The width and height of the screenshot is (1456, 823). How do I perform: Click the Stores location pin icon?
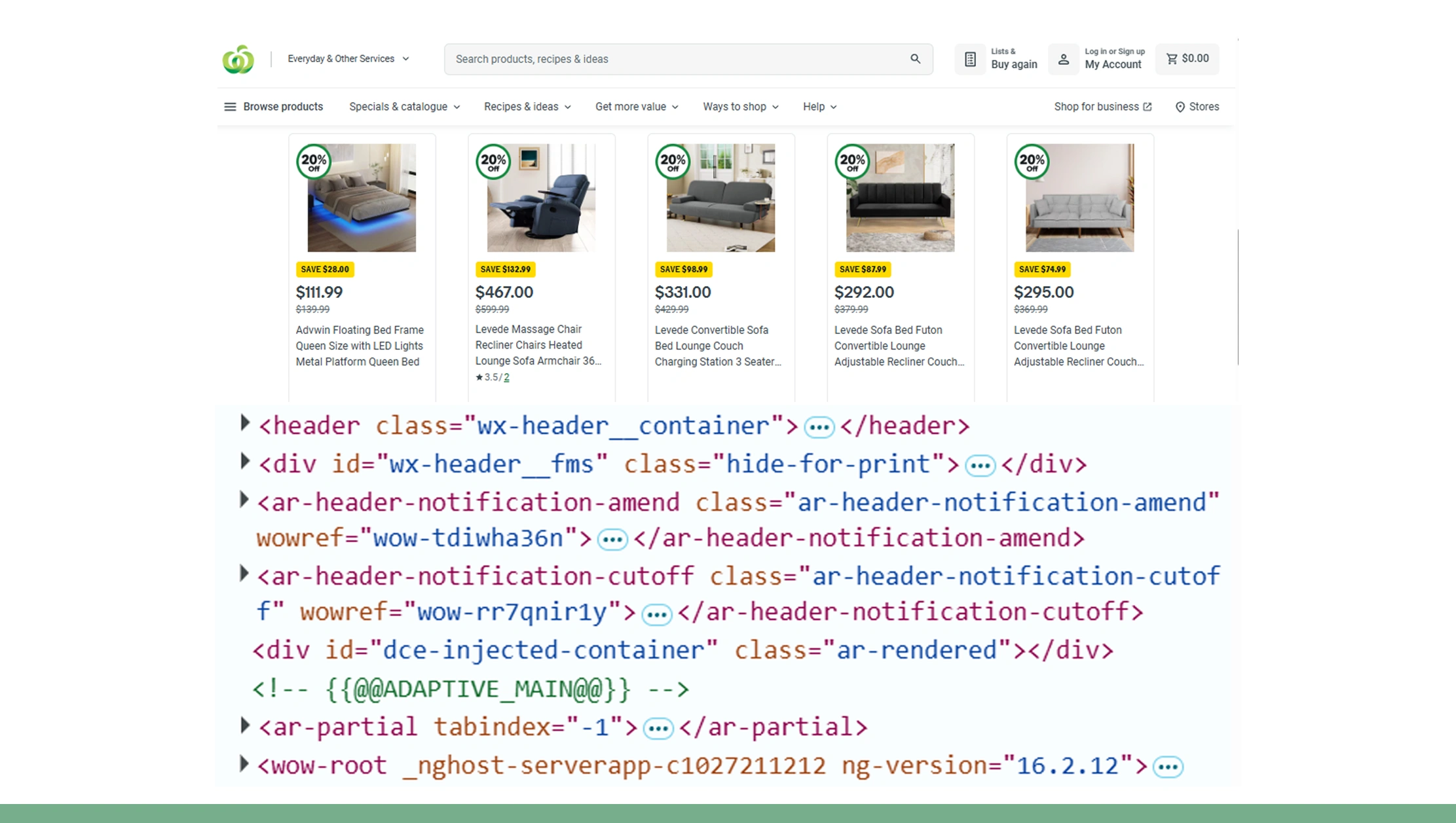(1180, 107)
